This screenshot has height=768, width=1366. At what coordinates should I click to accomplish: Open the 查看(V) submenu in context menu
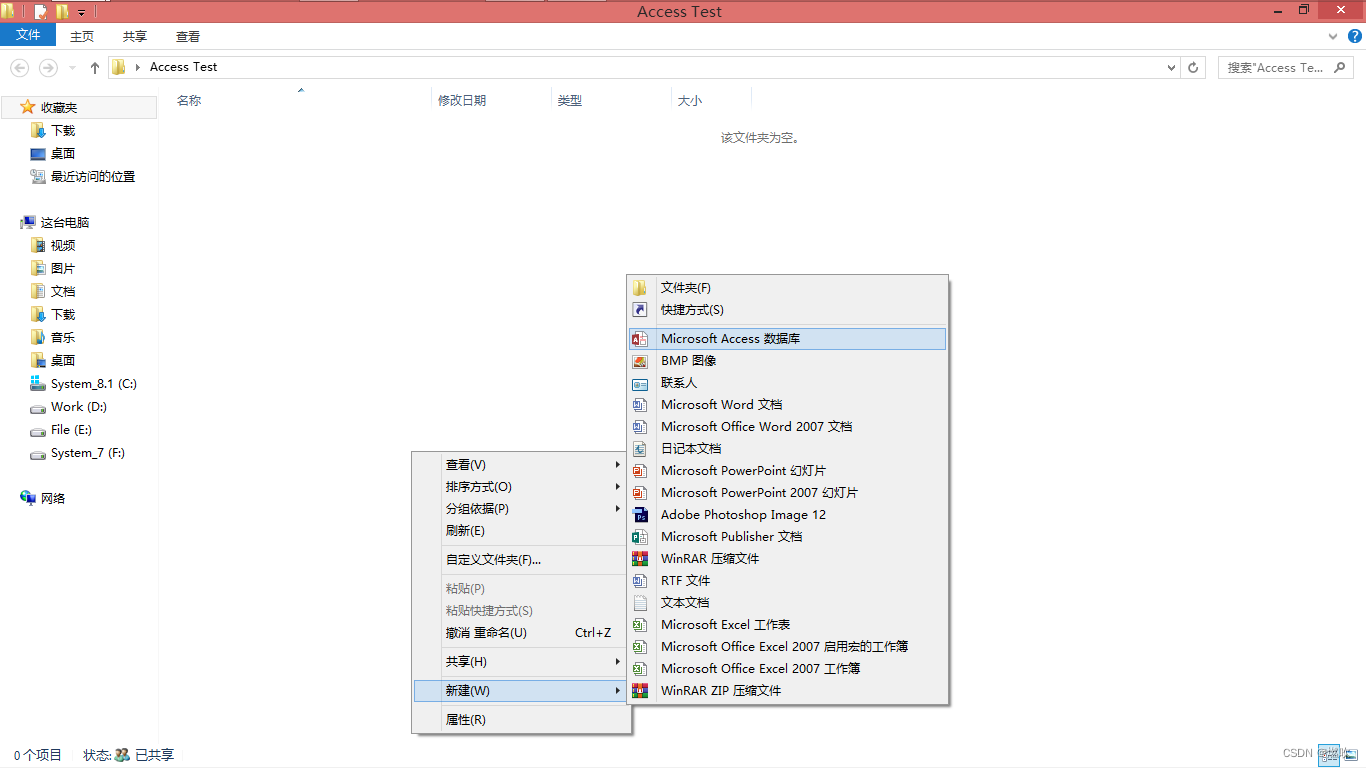point(521,465)
